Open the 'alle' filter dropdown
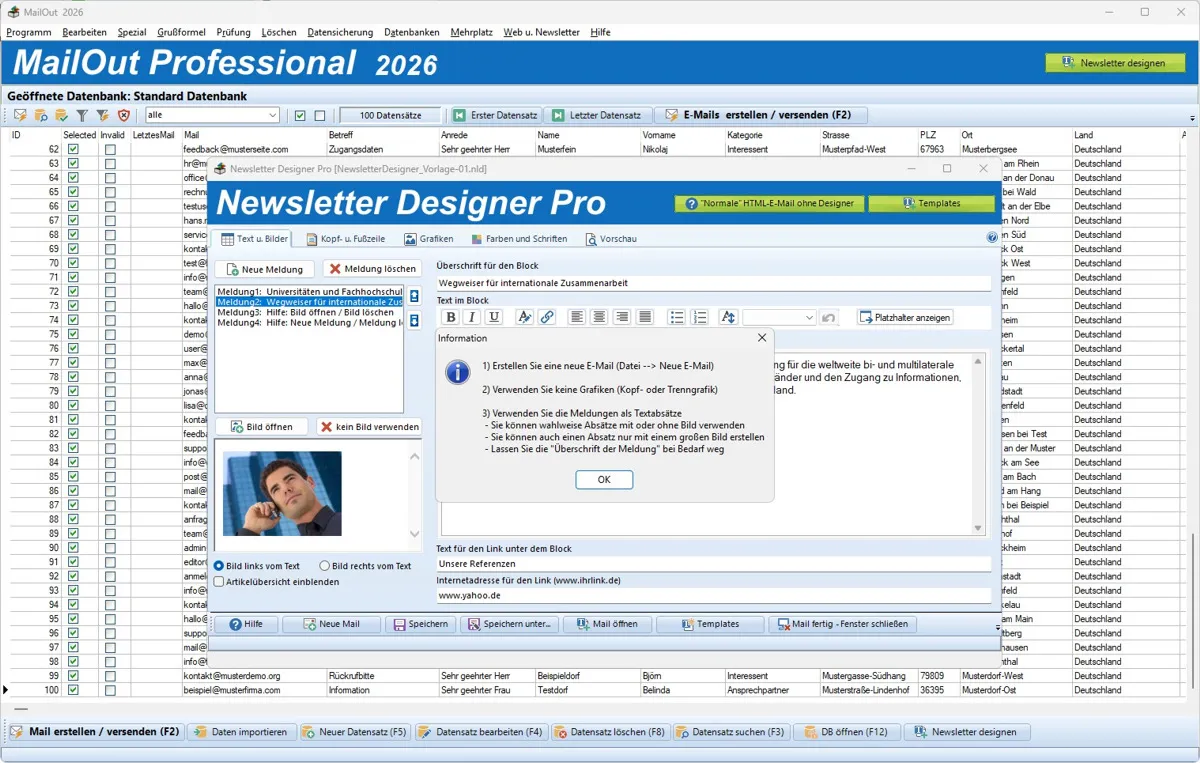 point(272,115)
